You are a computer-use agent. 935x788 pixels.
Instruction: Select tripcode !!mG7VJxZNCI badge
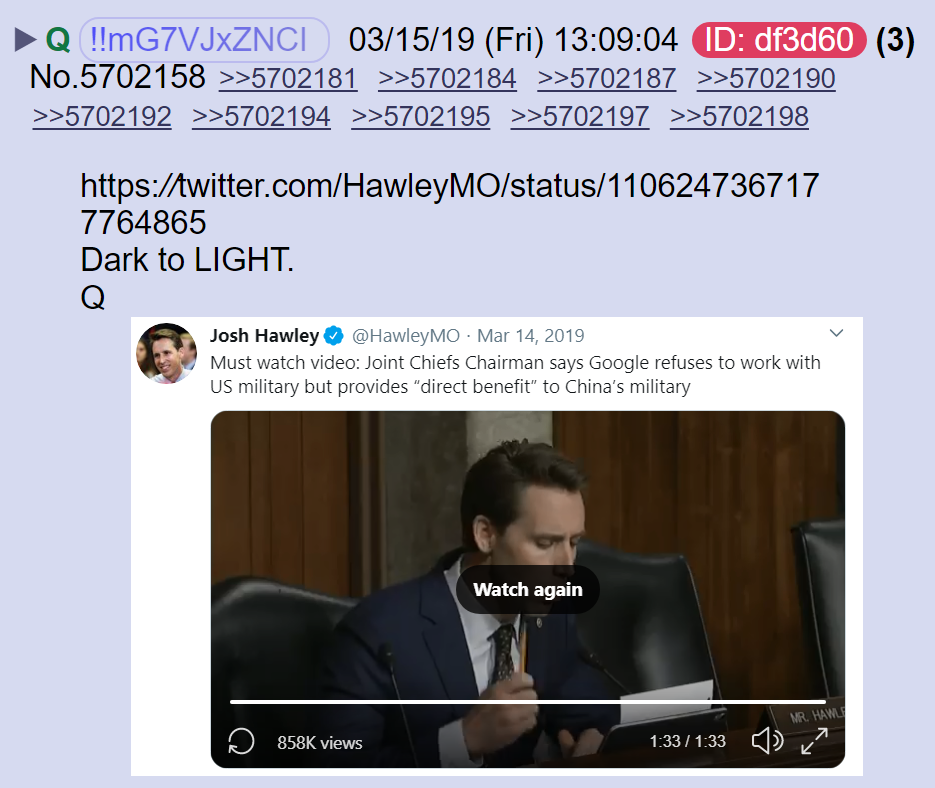point(204,40)
